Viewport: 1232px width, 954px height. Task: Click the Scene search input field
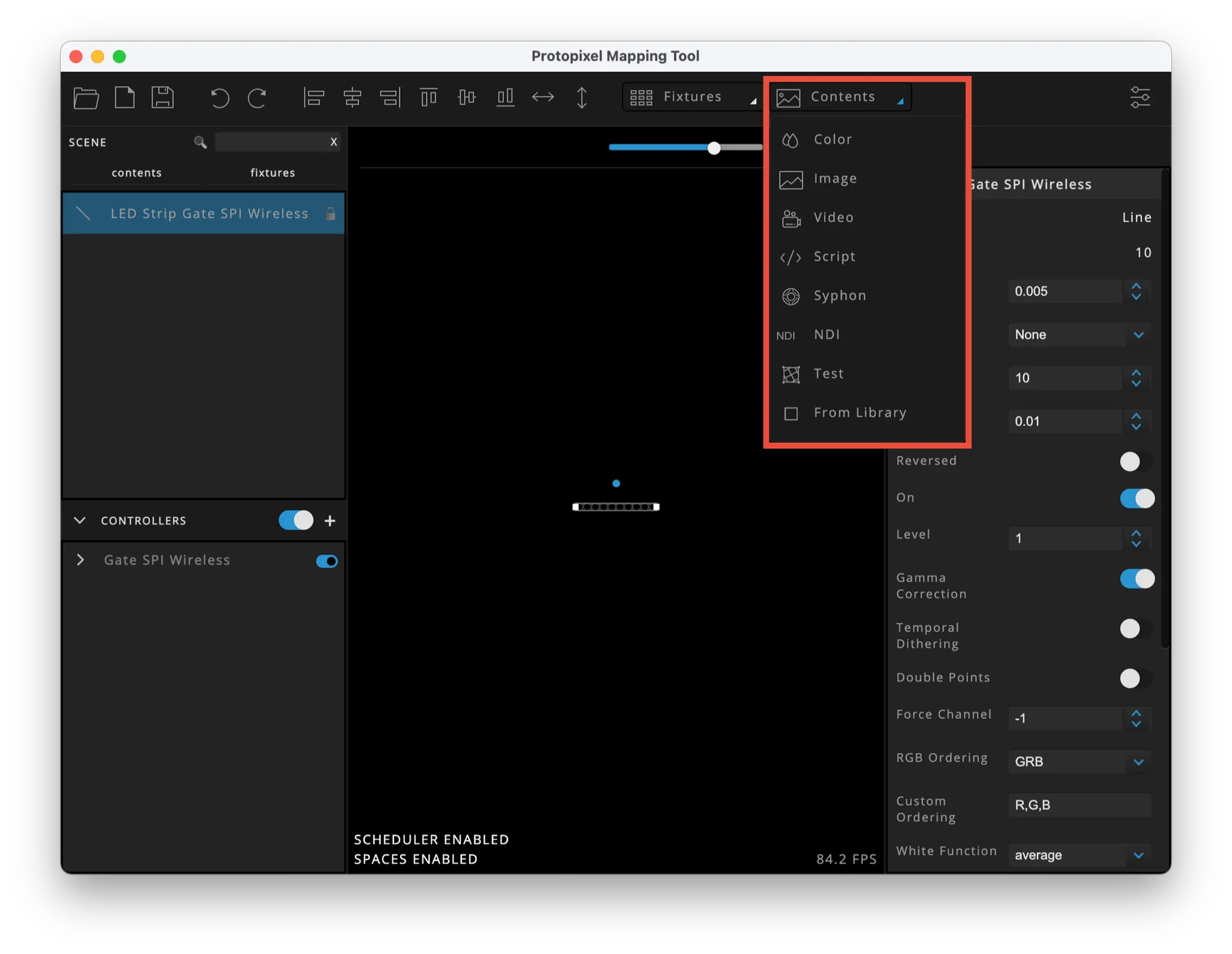click(271, 142)
